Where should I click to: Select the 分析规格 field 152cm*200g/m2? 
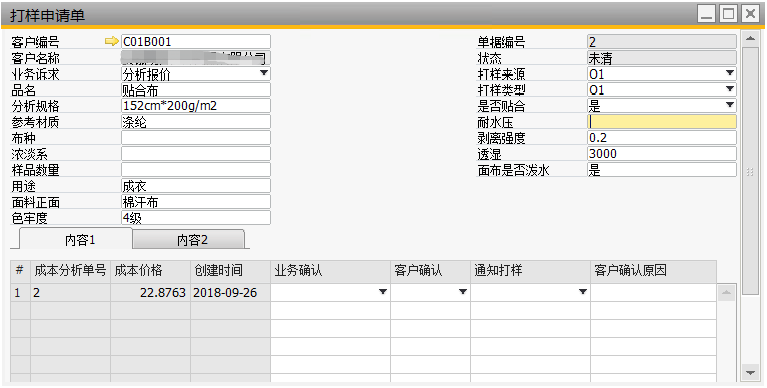point(196,106)
